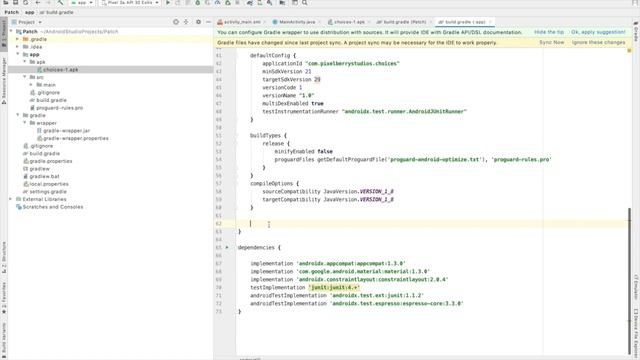Select gradle-wrapper.jar in project tree

[67, 131]
